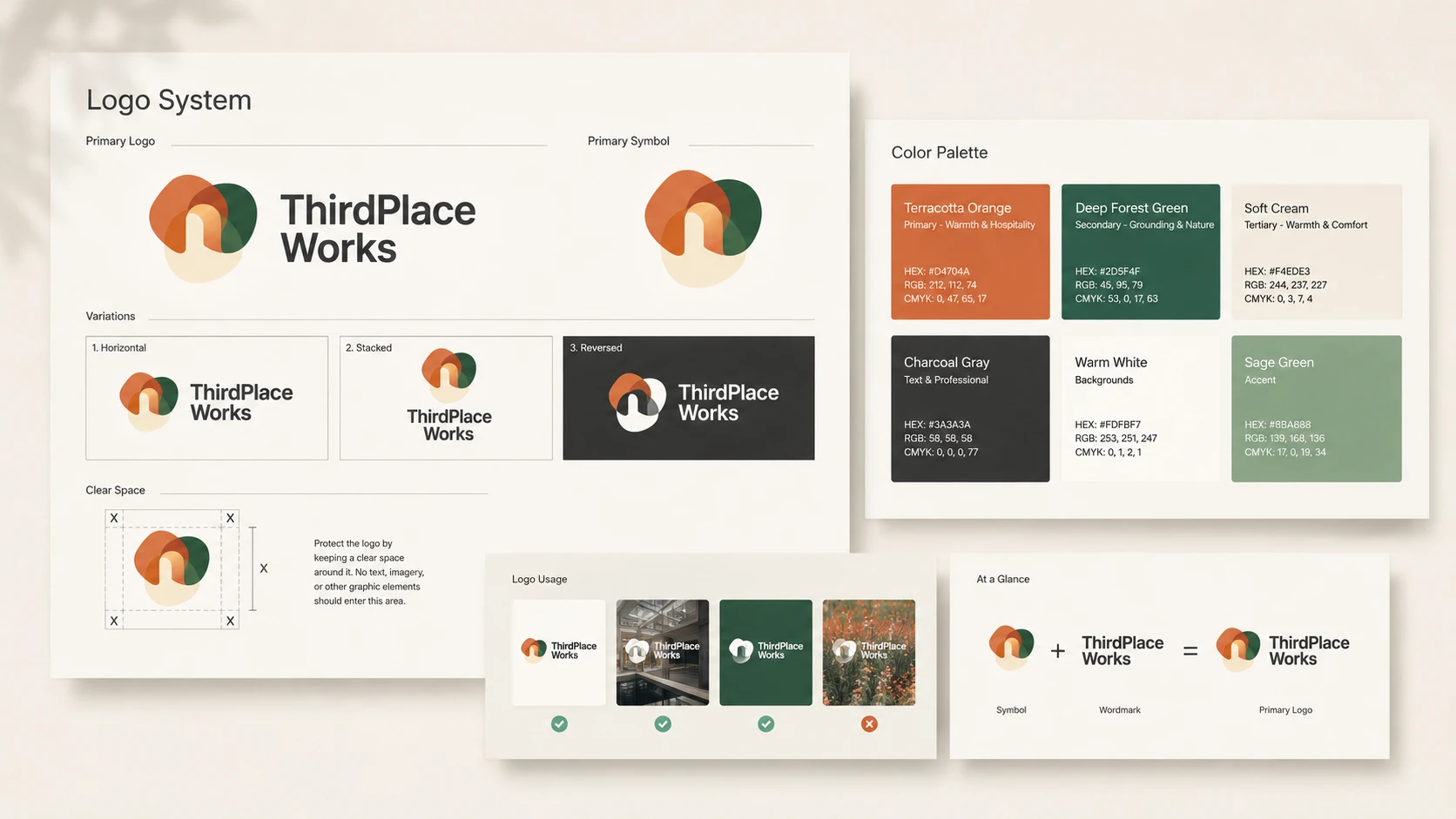
Task: Click the clear space protection paragraph
Action: [369, 572]
